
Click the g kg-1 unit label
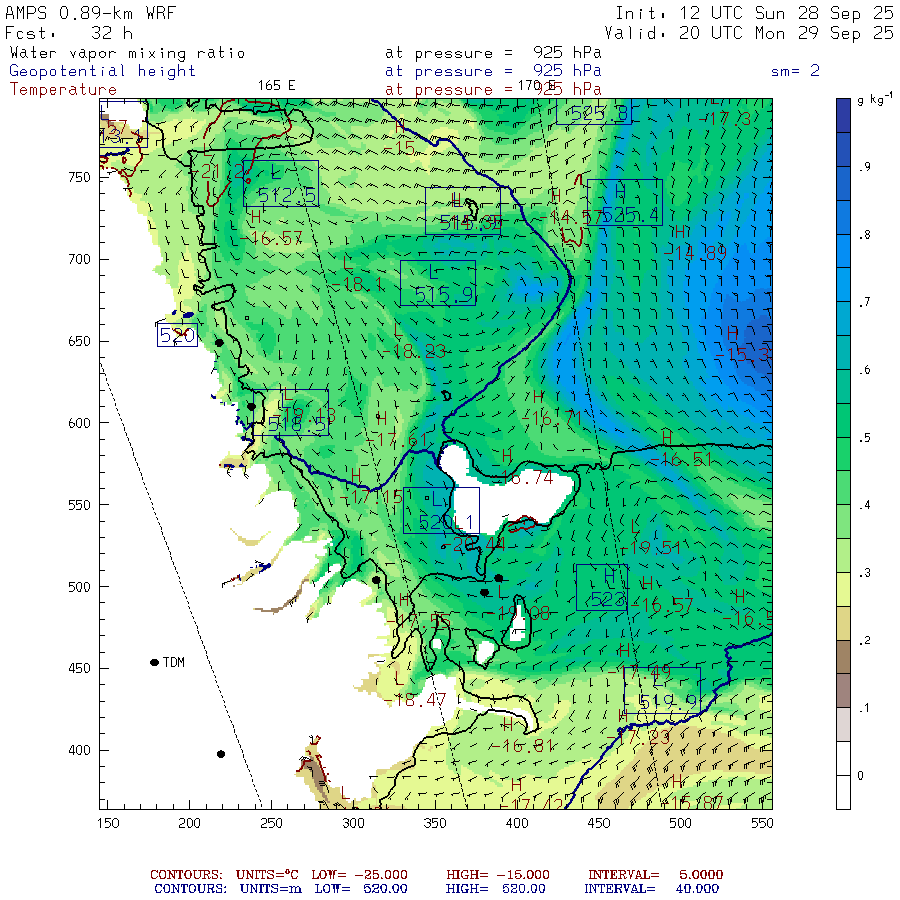pos(874,99)
